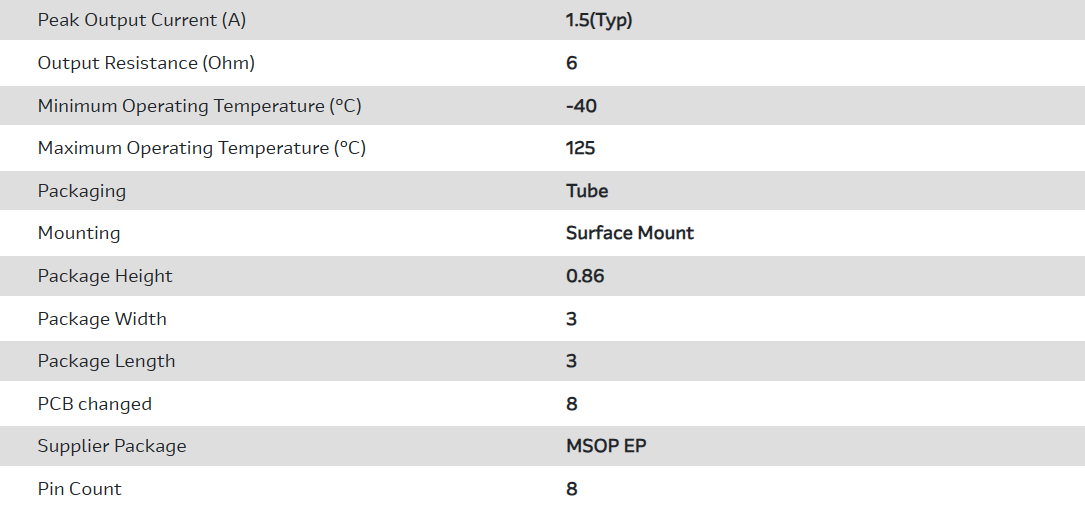The height and width of the screenshot is (507, 1085).
Task: Select the 1.5(Typ) value
Action: [x=599, y=20]
